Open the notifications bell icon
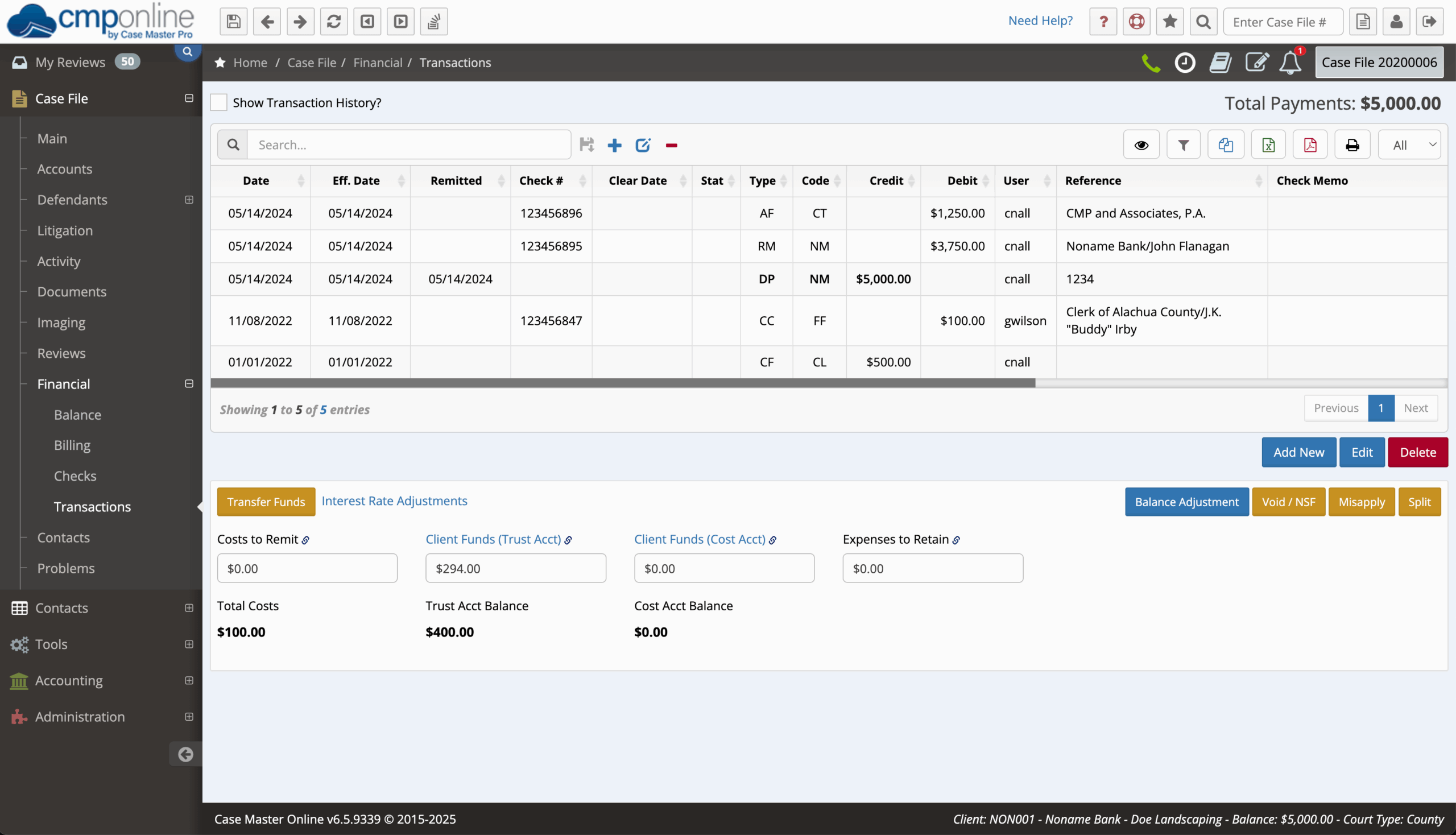This screenshot has width=1456, height=835. [1290, 63]
